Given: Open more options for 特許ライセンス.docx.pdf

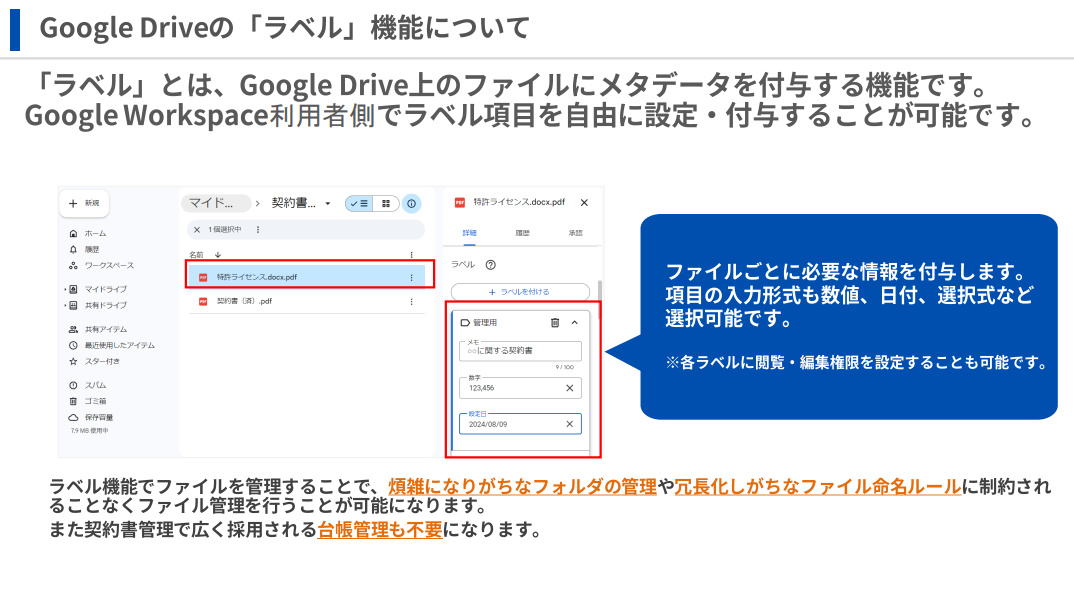Looking at the screenshot, I should click(411, 277).
